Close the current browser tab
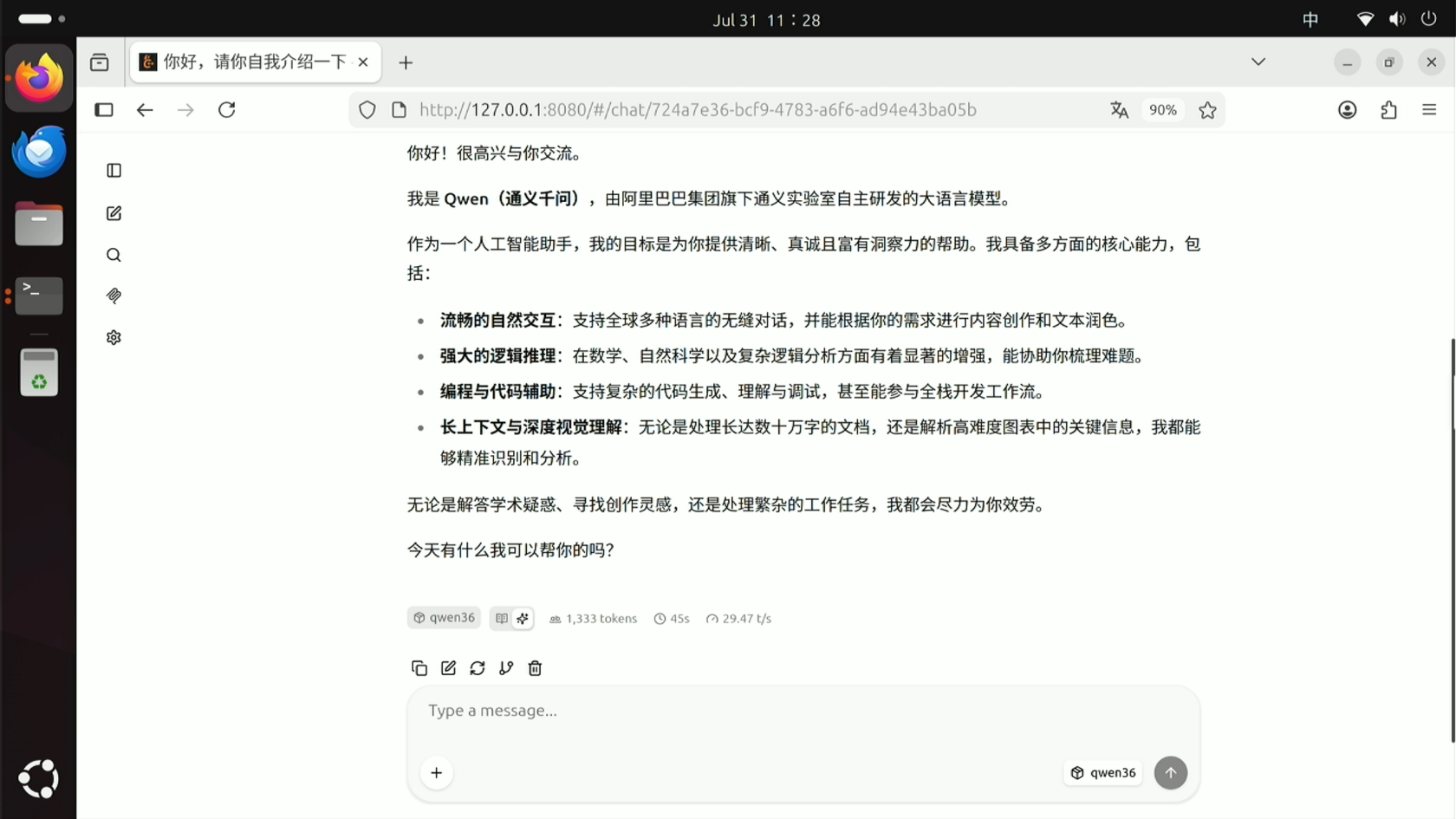The height and width of the screenshot is (819, 1456). pyautogui.click(x=363, y=62)
